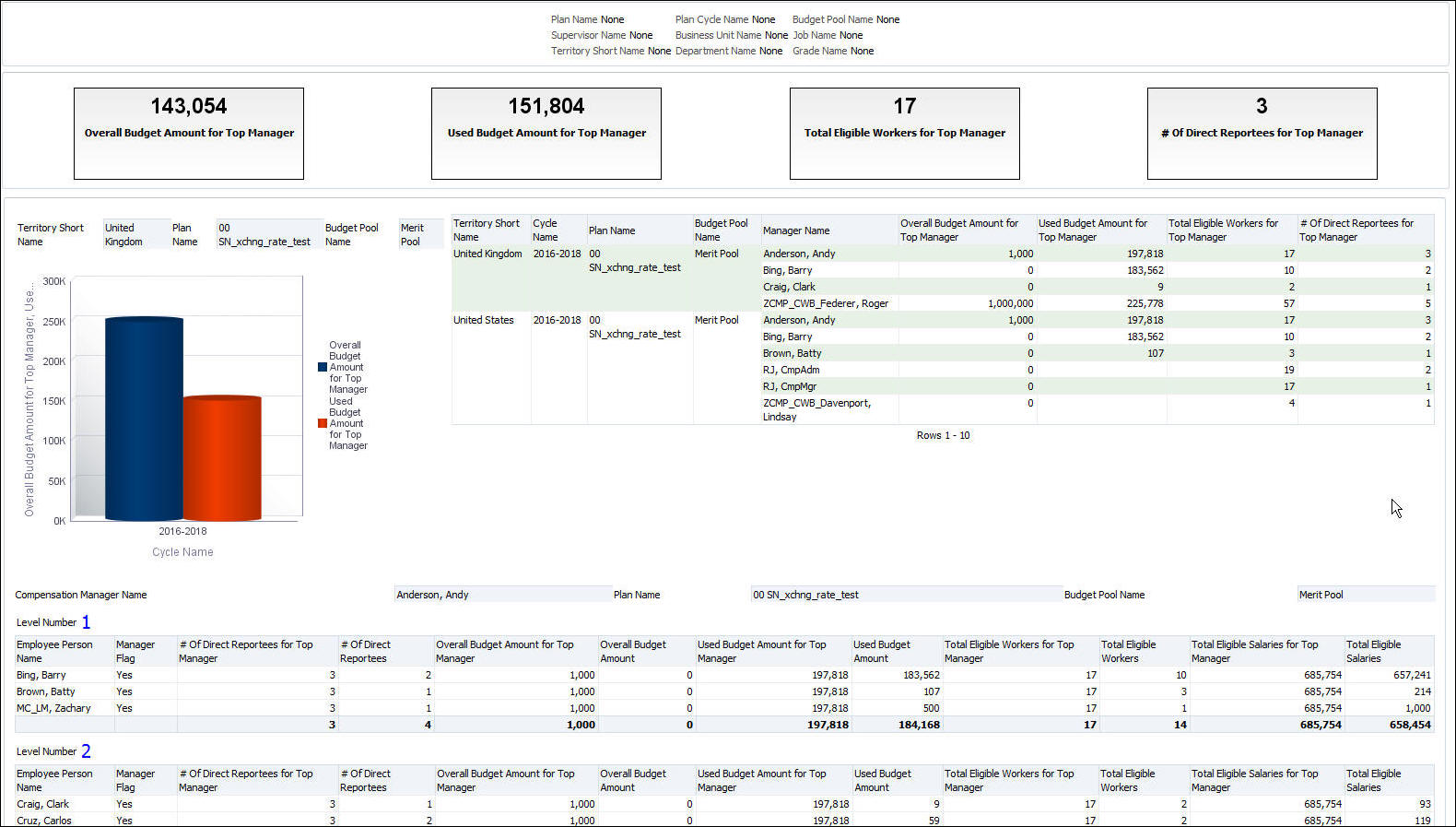Select the 143,054 Overall Budget Amount tile
1456x827 pixels.
(x=189, y=134)
